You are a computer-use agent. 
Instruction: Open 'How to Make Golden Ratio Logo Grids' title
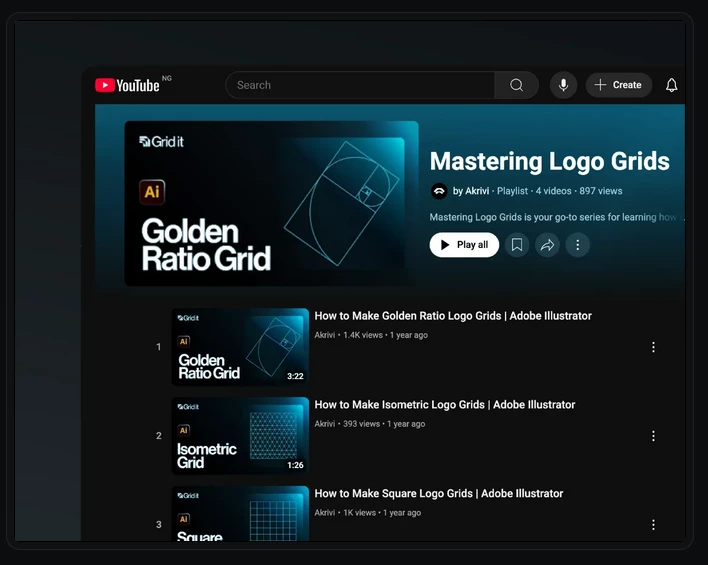click(453, 316)
